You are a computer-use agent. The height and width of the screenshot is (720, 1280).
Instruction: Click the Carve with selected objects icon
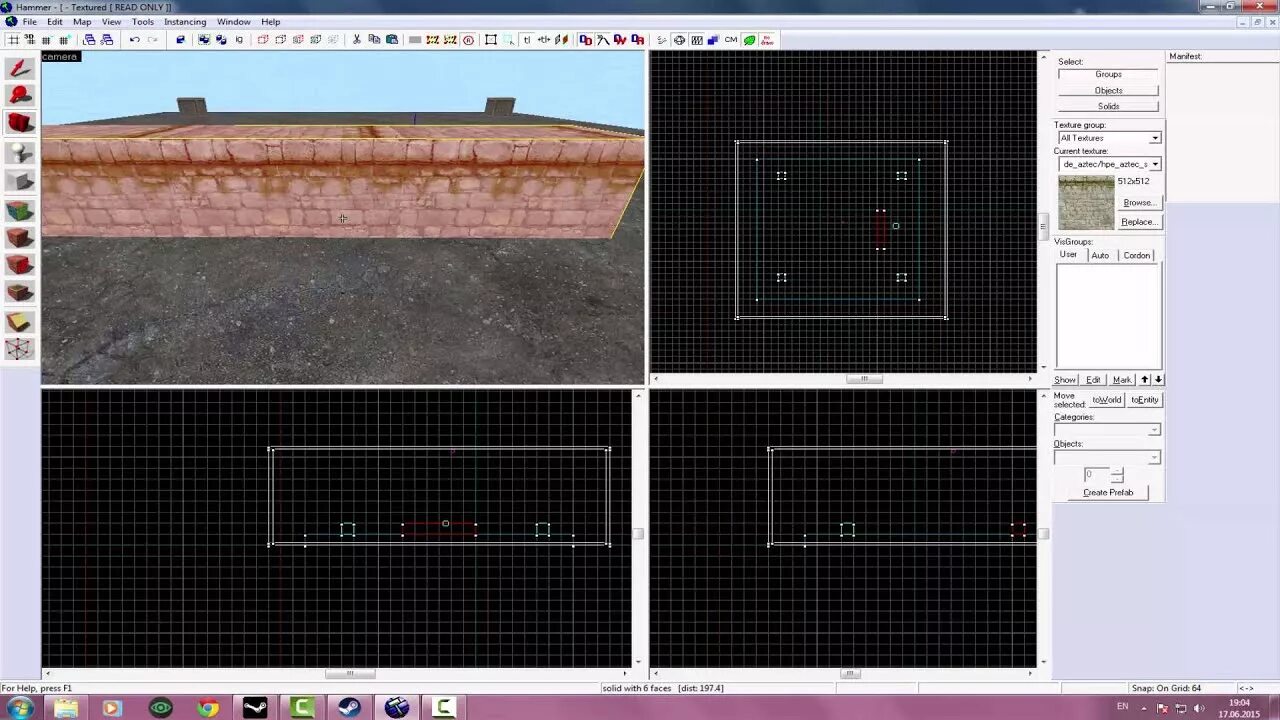click(x=180, y=40)
